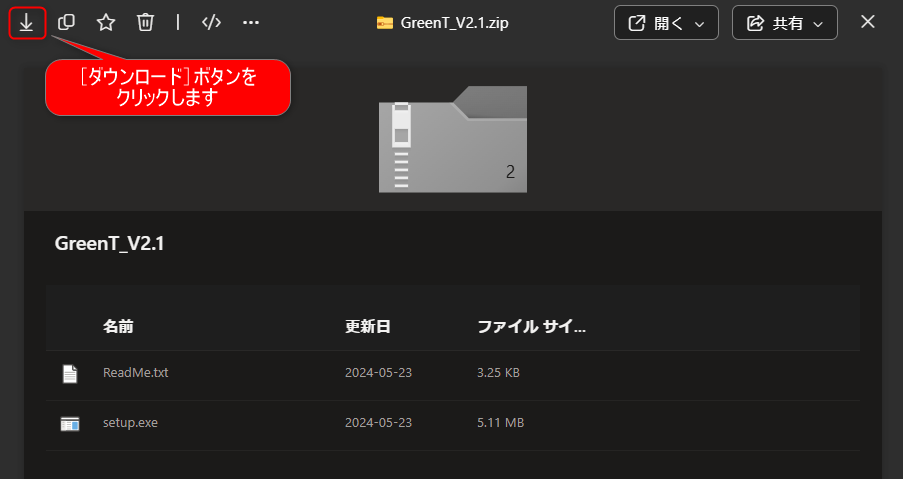The image size is (903, 479).
Task: Sort the list by the 更新日 column header
Action: pyautogui.click(x=367, y=327)
